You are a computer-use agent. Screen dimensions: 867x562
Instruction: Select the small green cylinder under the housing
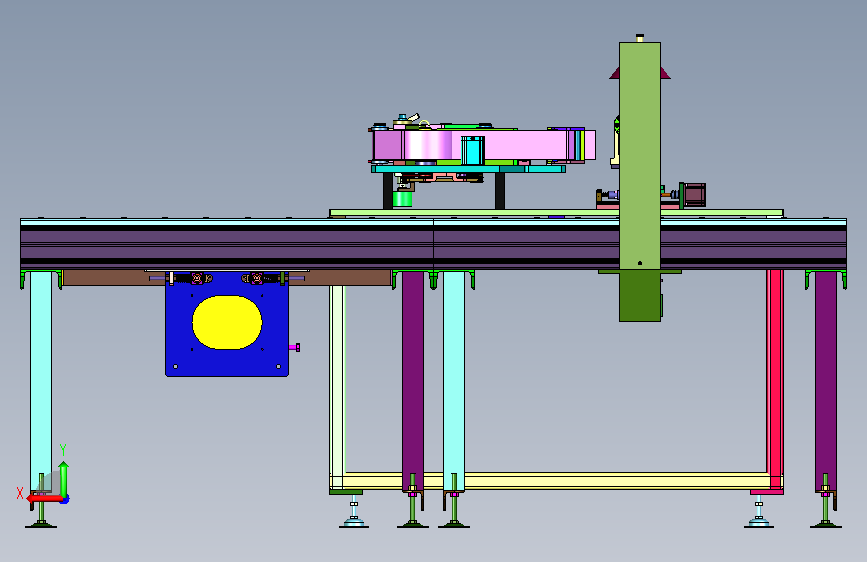[403, 199]
